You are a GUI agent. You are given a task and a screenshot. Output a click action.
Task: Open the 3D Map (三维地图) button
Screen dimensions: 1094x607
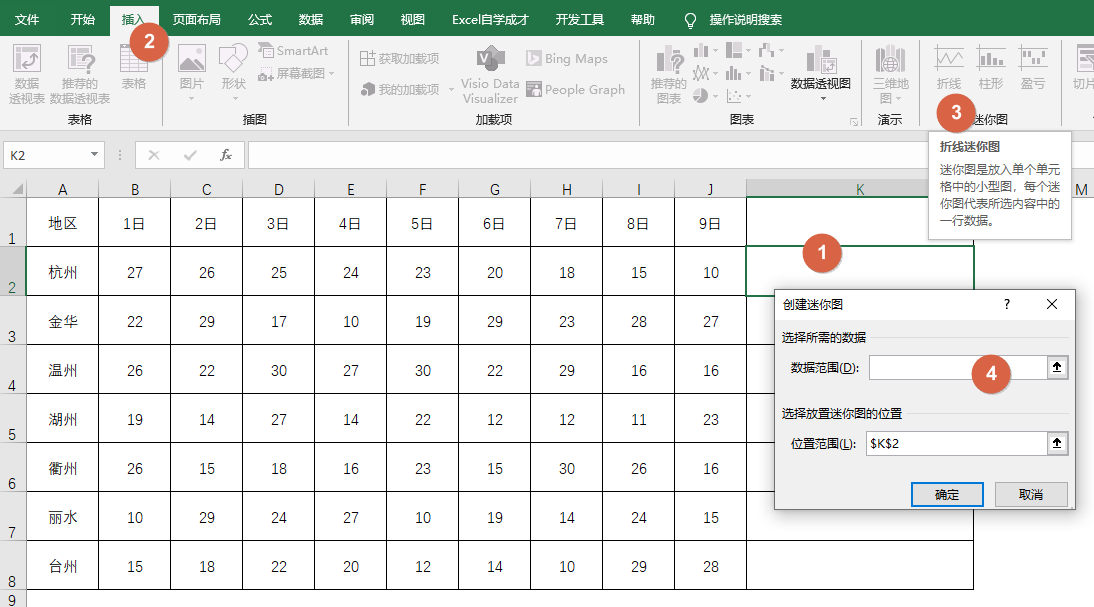tap(890, 74)
